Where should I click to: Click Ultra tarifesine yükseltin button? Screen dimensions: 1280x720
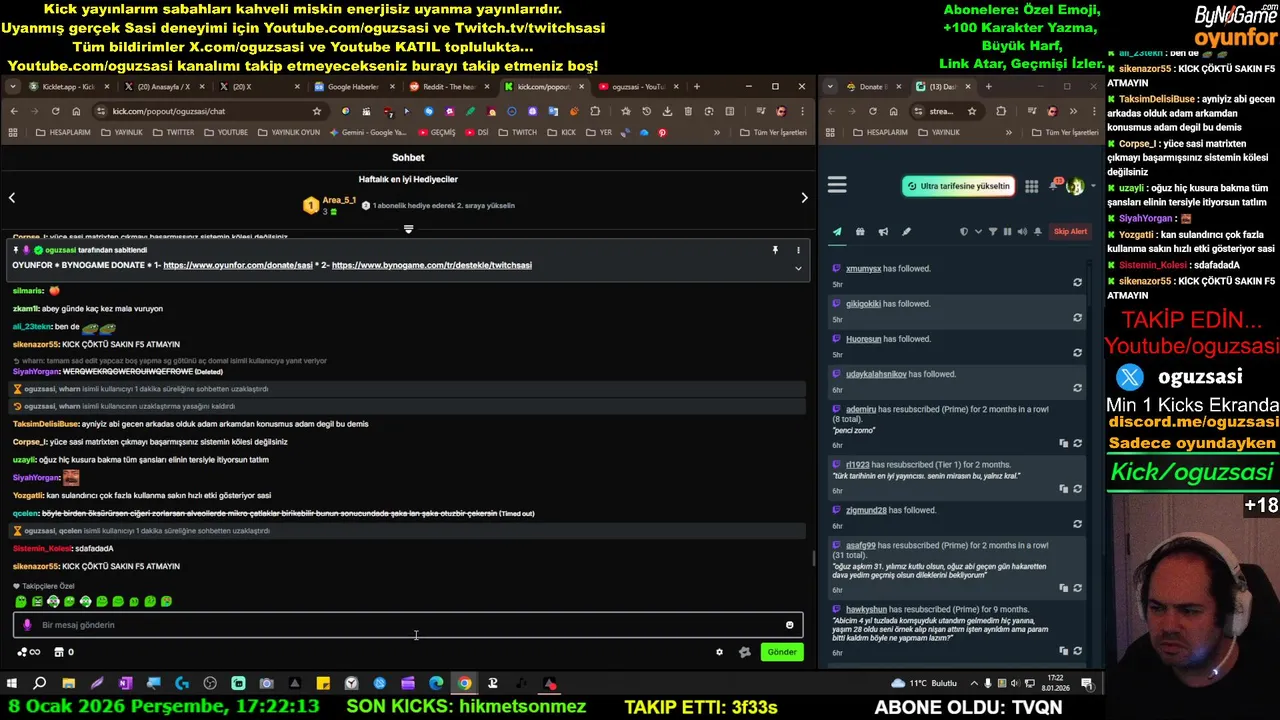click(958, 186)
